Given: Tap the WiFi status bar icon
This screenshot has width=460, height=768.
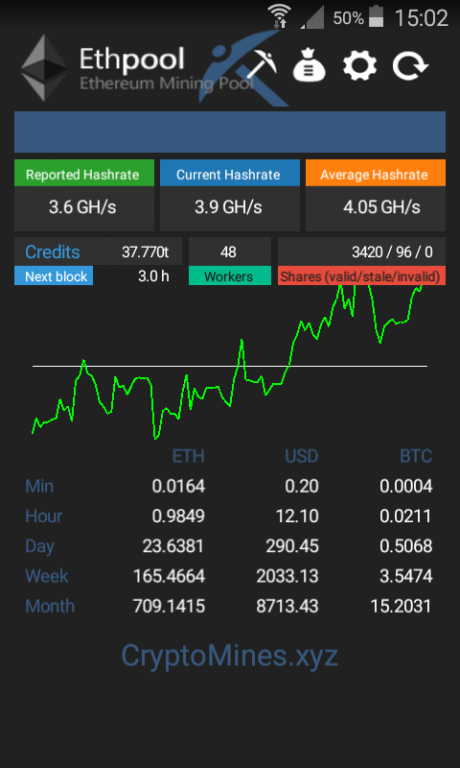Looking at the screenshot, I should pos(279,17).
